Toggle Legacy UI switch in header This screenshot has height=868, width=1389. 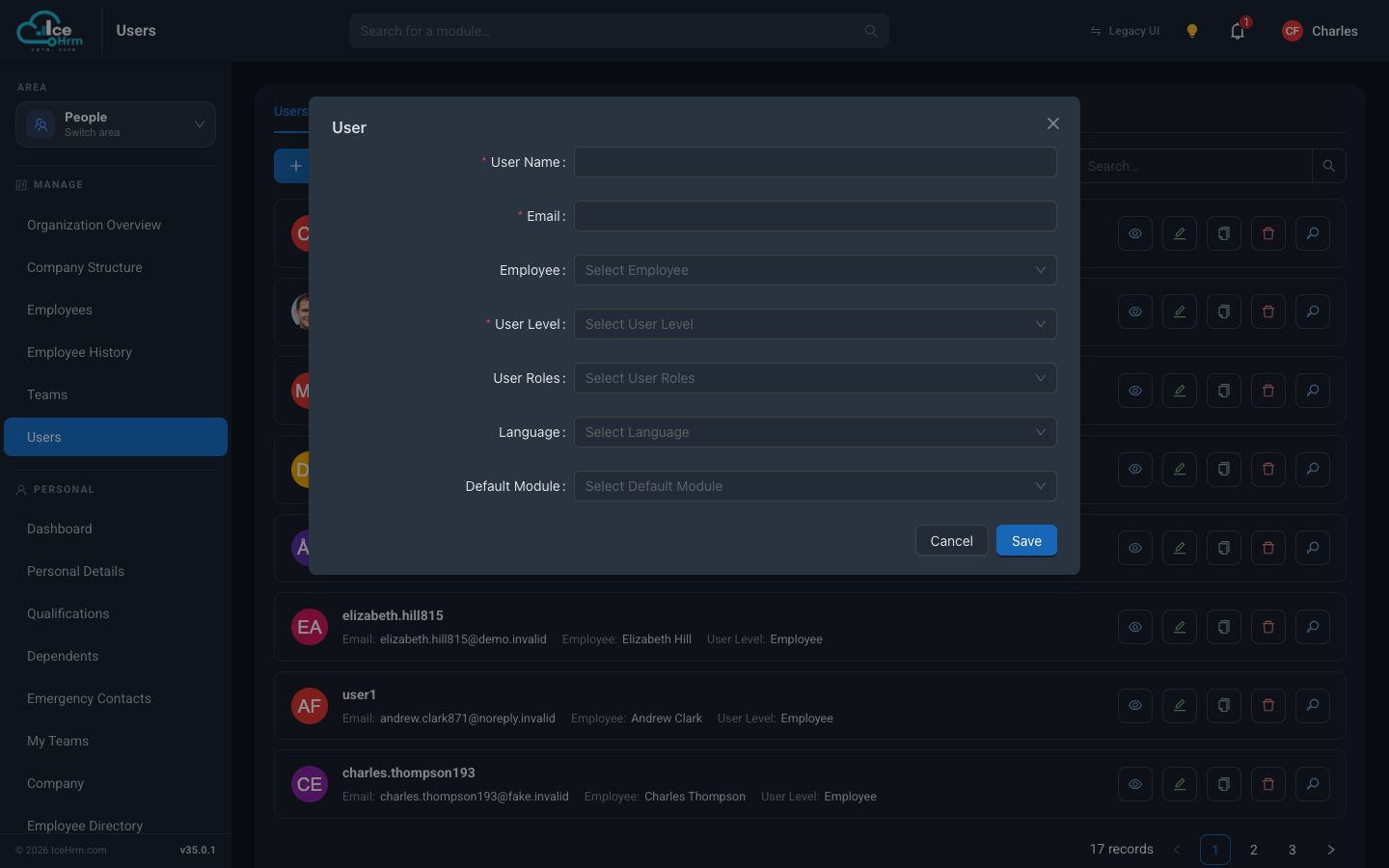pyautogui.click(x=1125, y=31)
